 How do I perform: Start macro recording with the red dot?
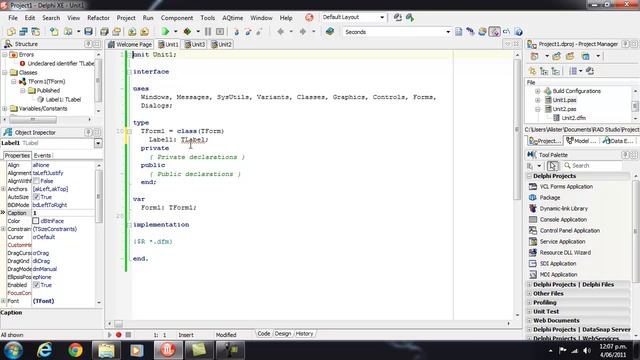point(119,335)
